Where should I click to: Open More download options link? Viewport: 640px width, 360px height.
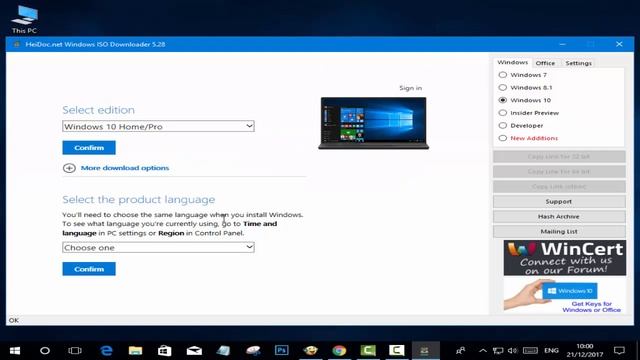coord(124,168)
